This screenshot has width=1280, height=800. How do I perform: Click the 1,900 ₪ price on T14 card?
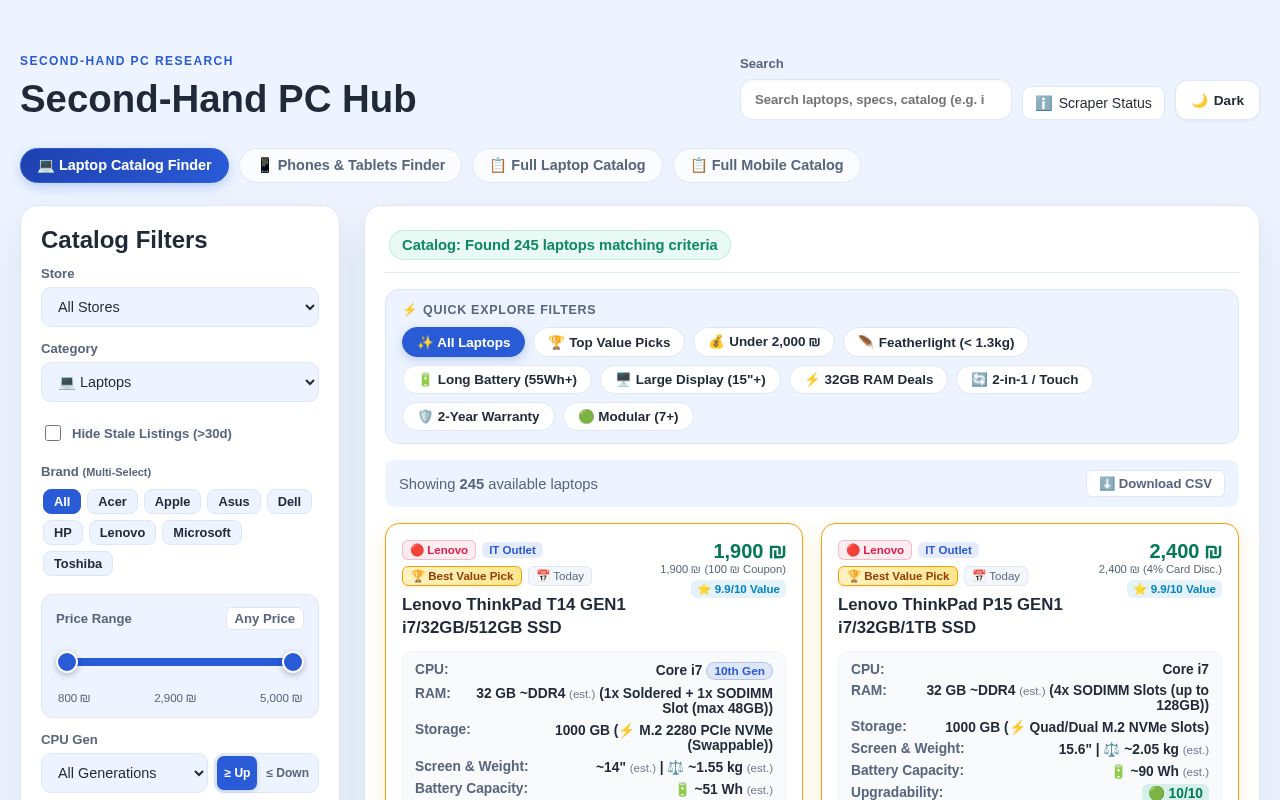point(749,551)
